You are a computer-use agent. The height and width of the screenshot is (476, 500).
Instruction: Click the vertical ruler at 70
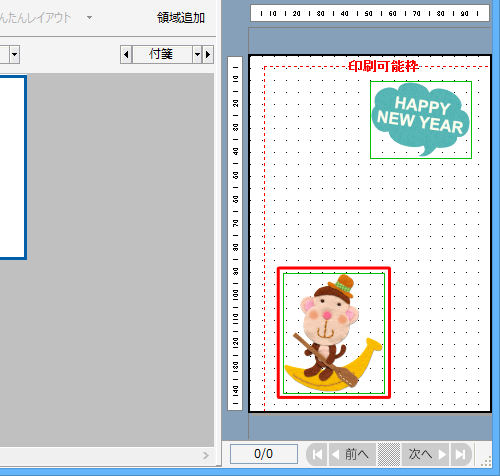[236, 223]
